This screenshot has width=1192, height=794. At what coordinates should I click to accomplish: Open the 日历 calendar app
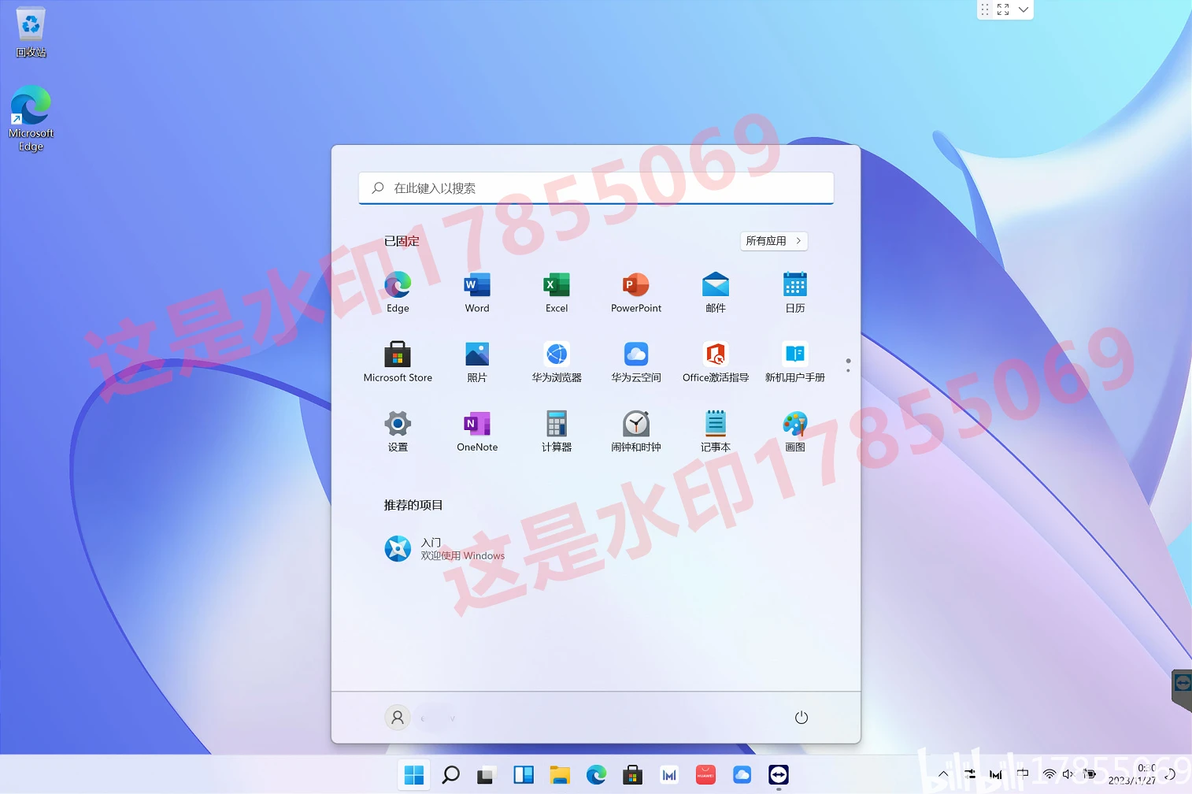point(794,292)
